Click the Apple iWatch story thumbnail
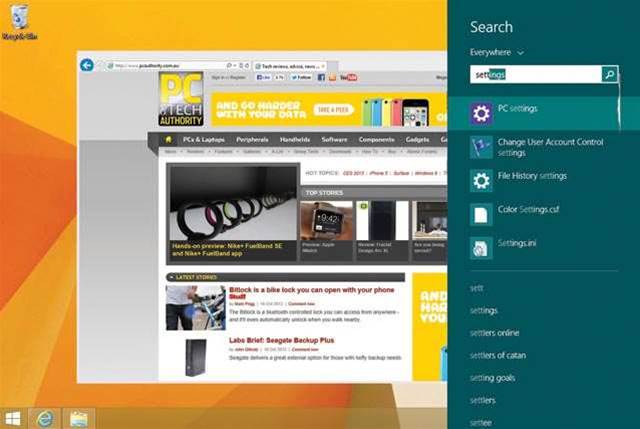 tap(327, 220)
